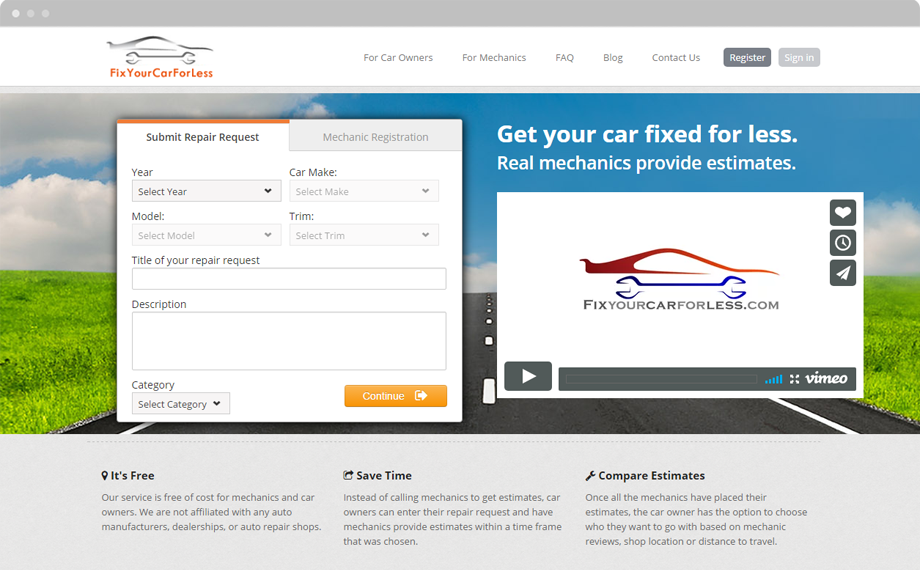Add video to Watch Later clock icon
The height and width of the screenshot is (570, 920).
click(x=843, y=242)
